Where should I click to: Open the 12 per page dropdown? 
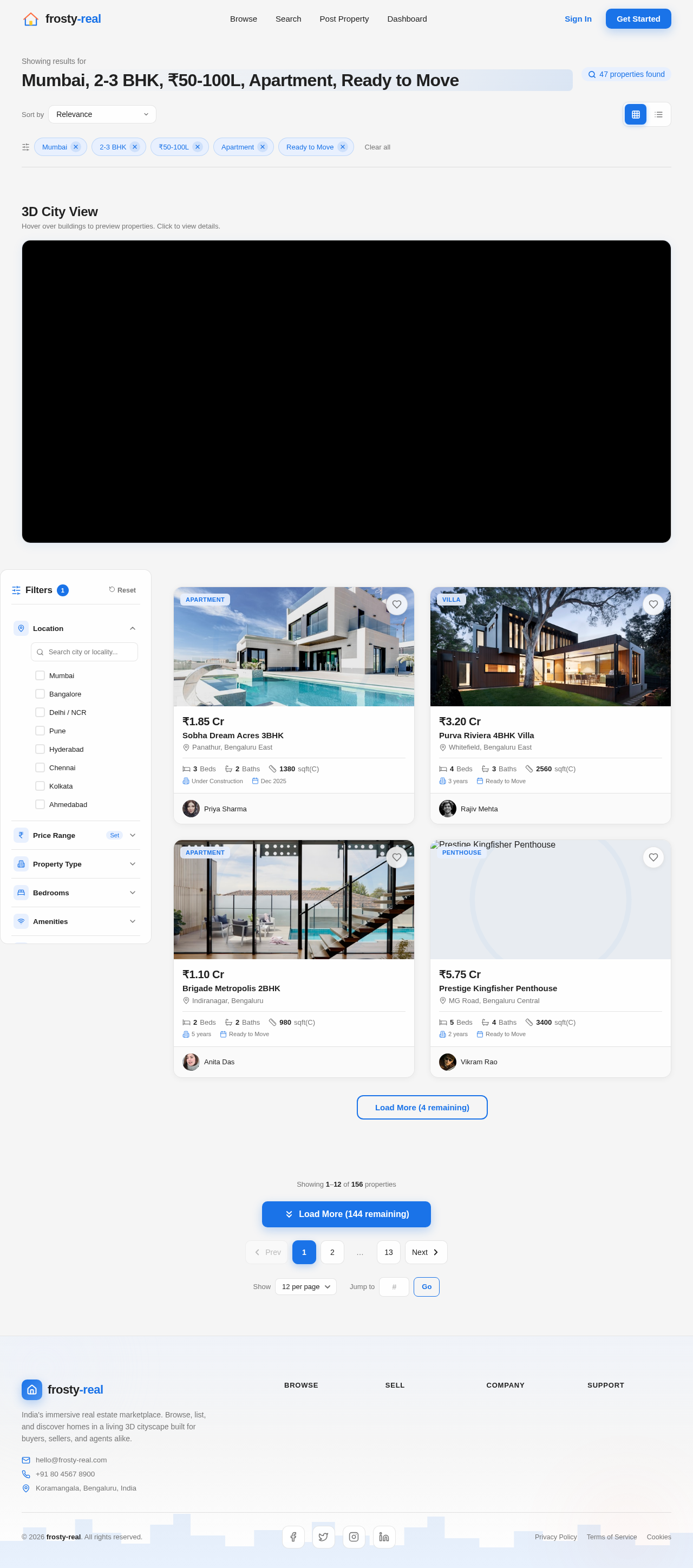point(305,1286)
